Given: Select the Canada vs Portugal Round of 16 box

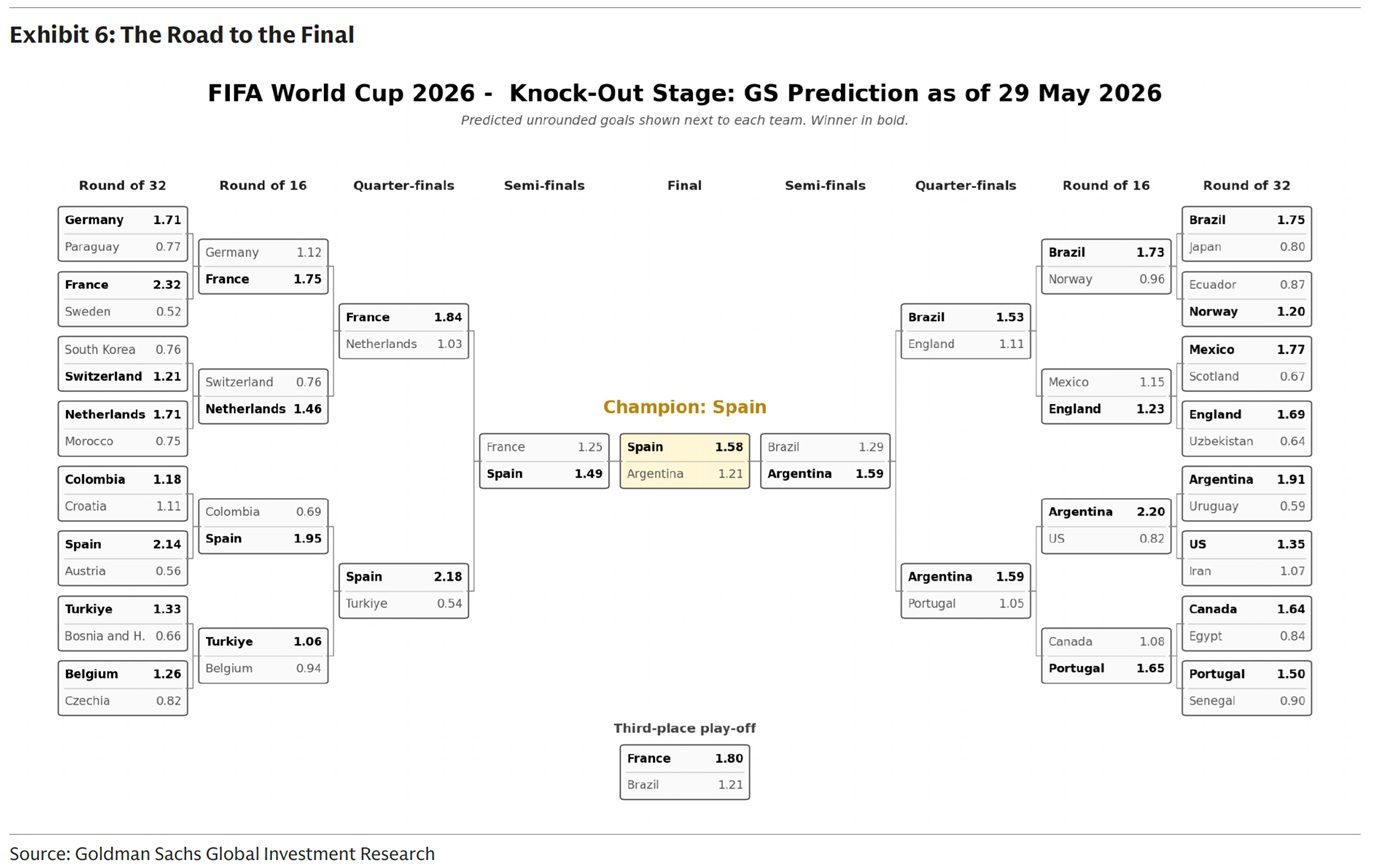Looking at the screenshot, I should [x=1106, y=655].
